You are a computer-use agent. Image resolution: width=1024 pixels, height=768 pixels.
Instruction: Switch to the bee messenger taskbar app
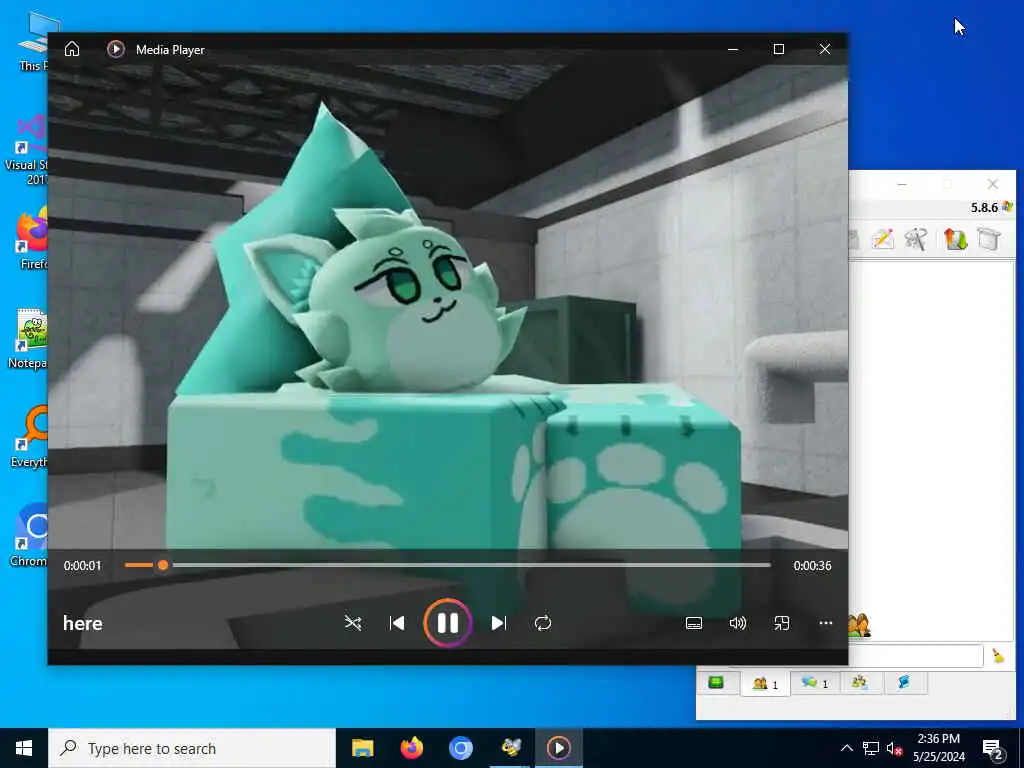click(x=510, y=748)
